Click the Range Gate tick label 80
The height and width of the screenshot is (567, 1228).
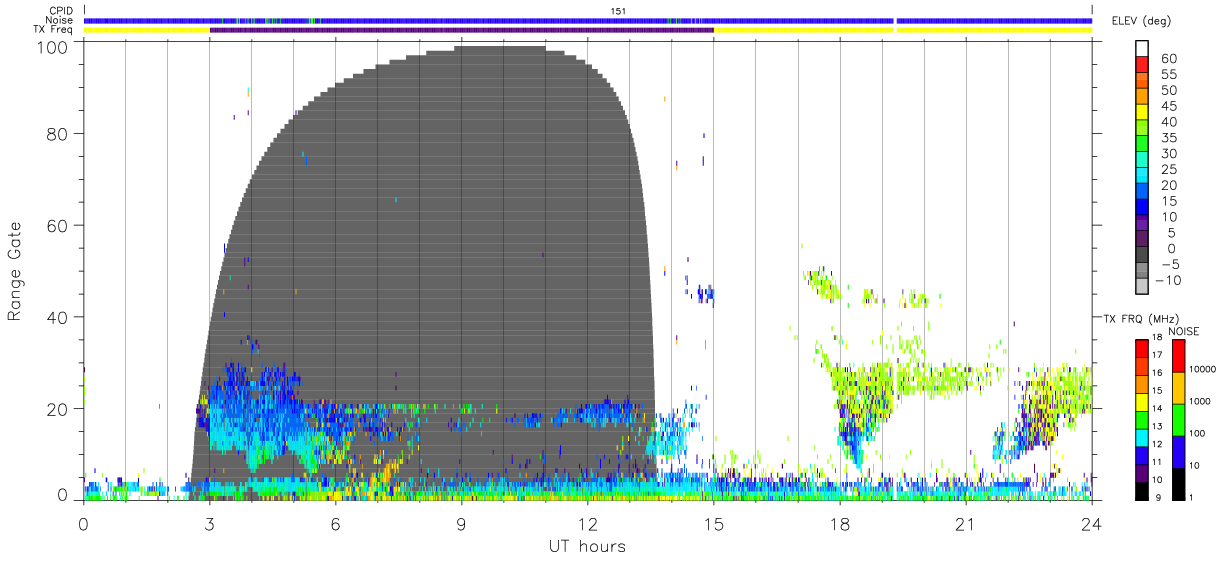(x=59, y=133)
